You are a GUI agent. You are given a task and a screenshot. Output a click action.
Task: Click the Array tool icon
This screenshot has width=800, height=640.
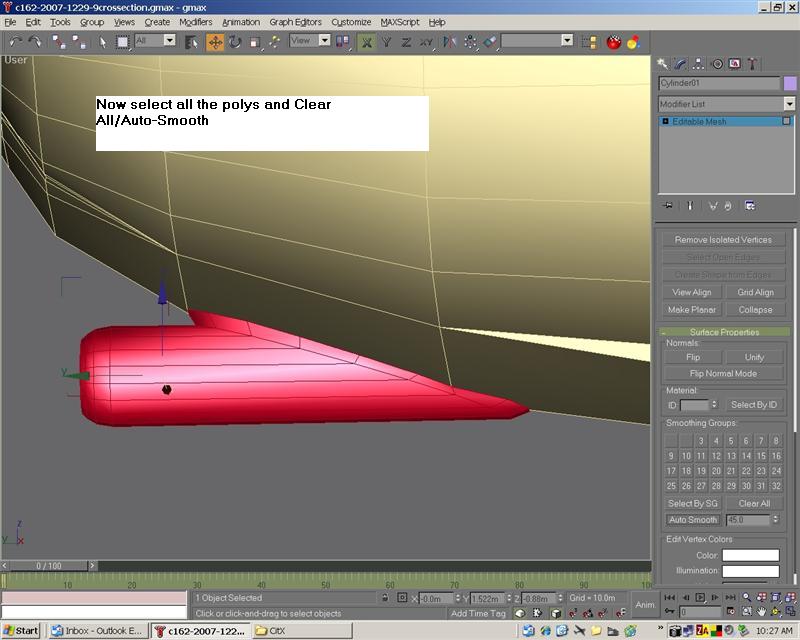(470, 42)
